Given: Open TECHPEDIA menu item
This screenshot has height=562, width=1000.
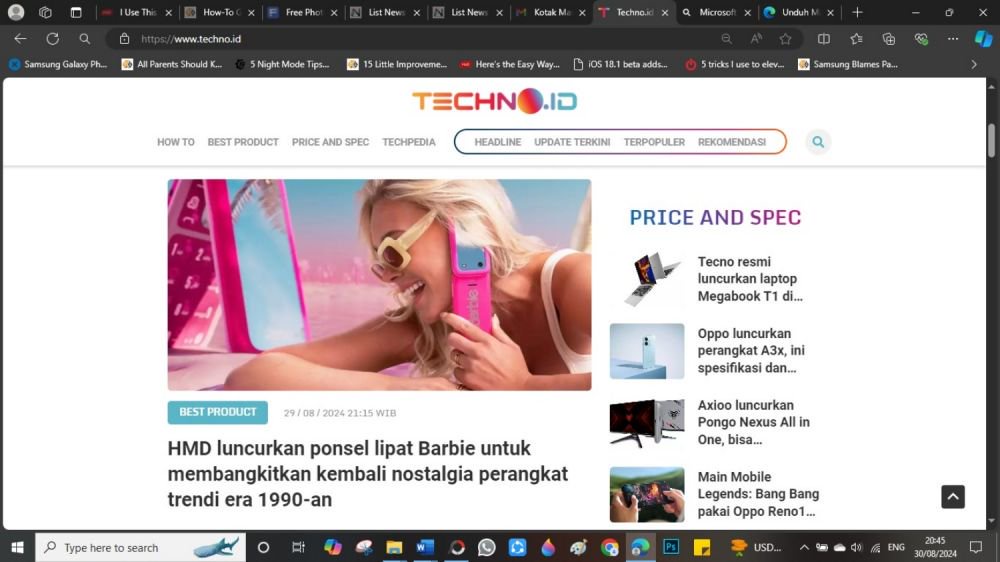Looking at the screenshot, I should [409, 142].
